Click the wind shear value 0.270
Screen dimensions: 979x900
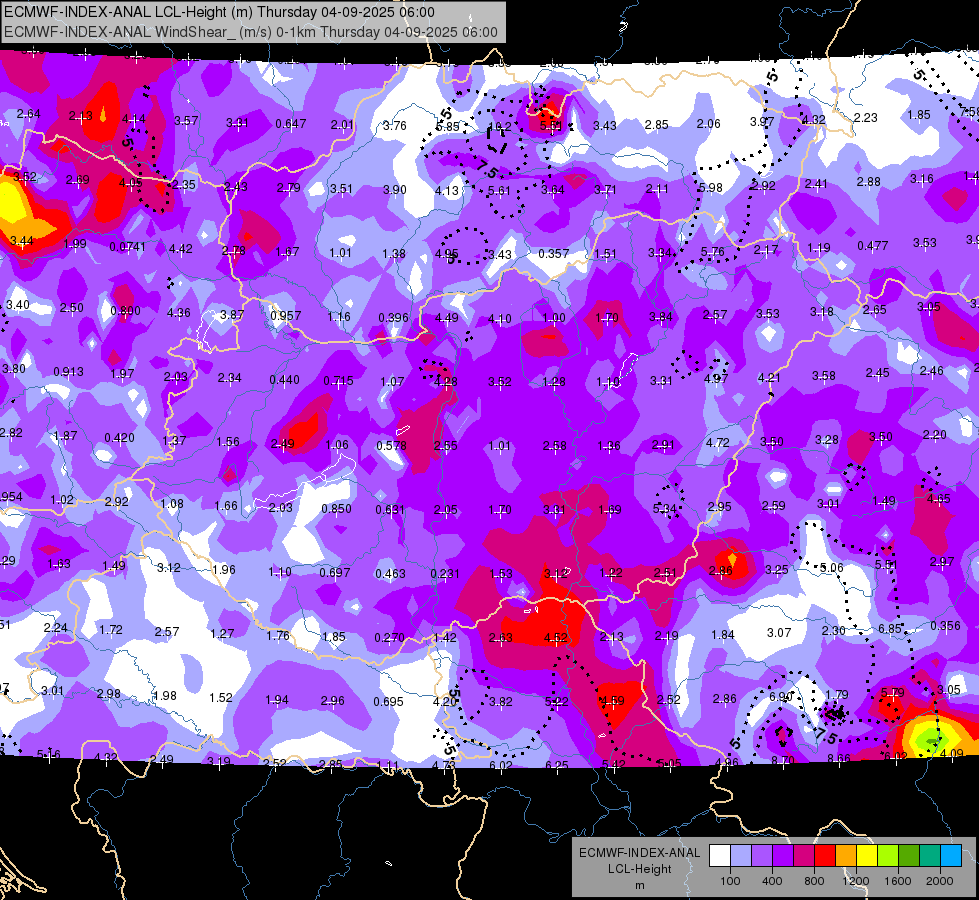pos(389,638)
